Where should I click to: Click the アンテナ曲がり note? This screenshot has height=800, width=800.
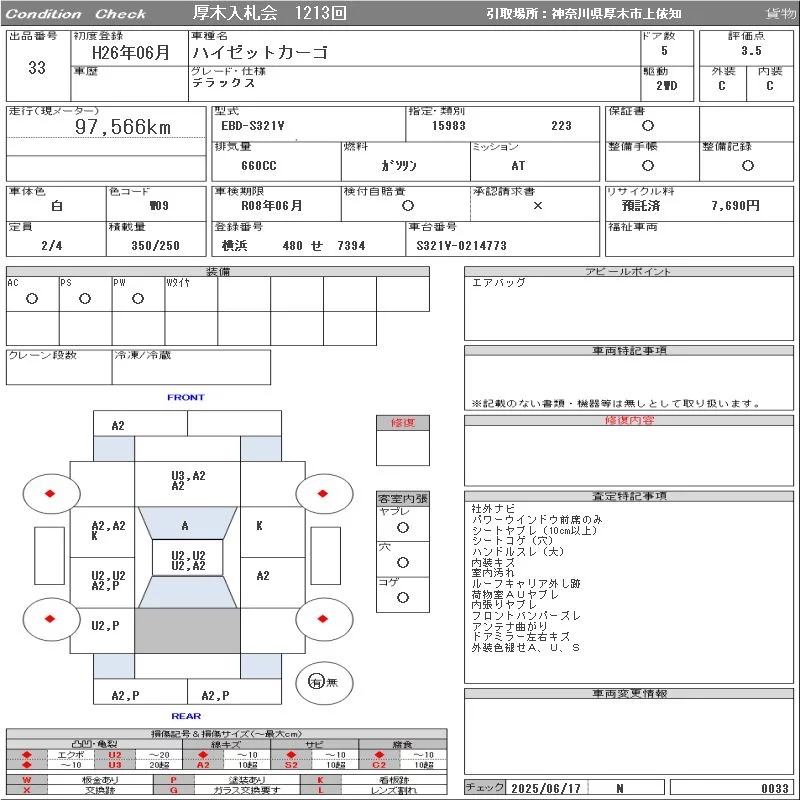pyautogui.click(x=509, y=626)
